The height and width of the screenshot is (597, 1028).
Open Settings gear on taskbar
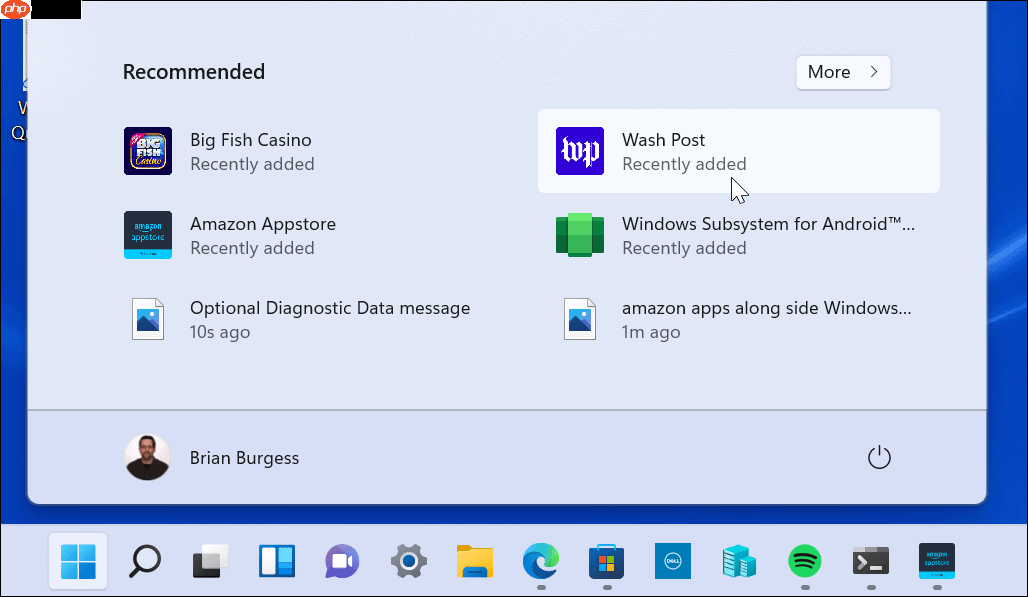[408, 562]
